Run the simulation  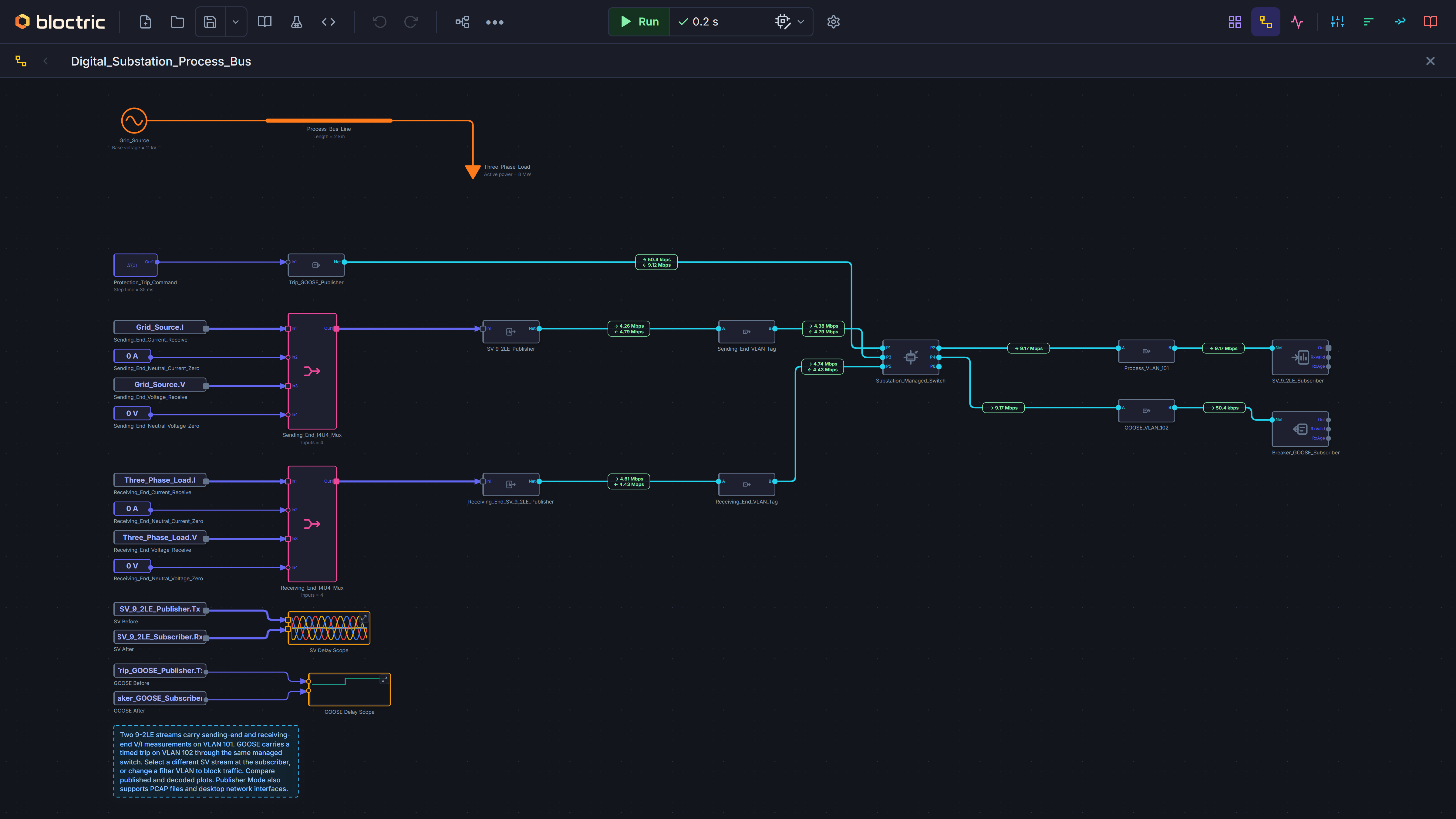(639, 22)
